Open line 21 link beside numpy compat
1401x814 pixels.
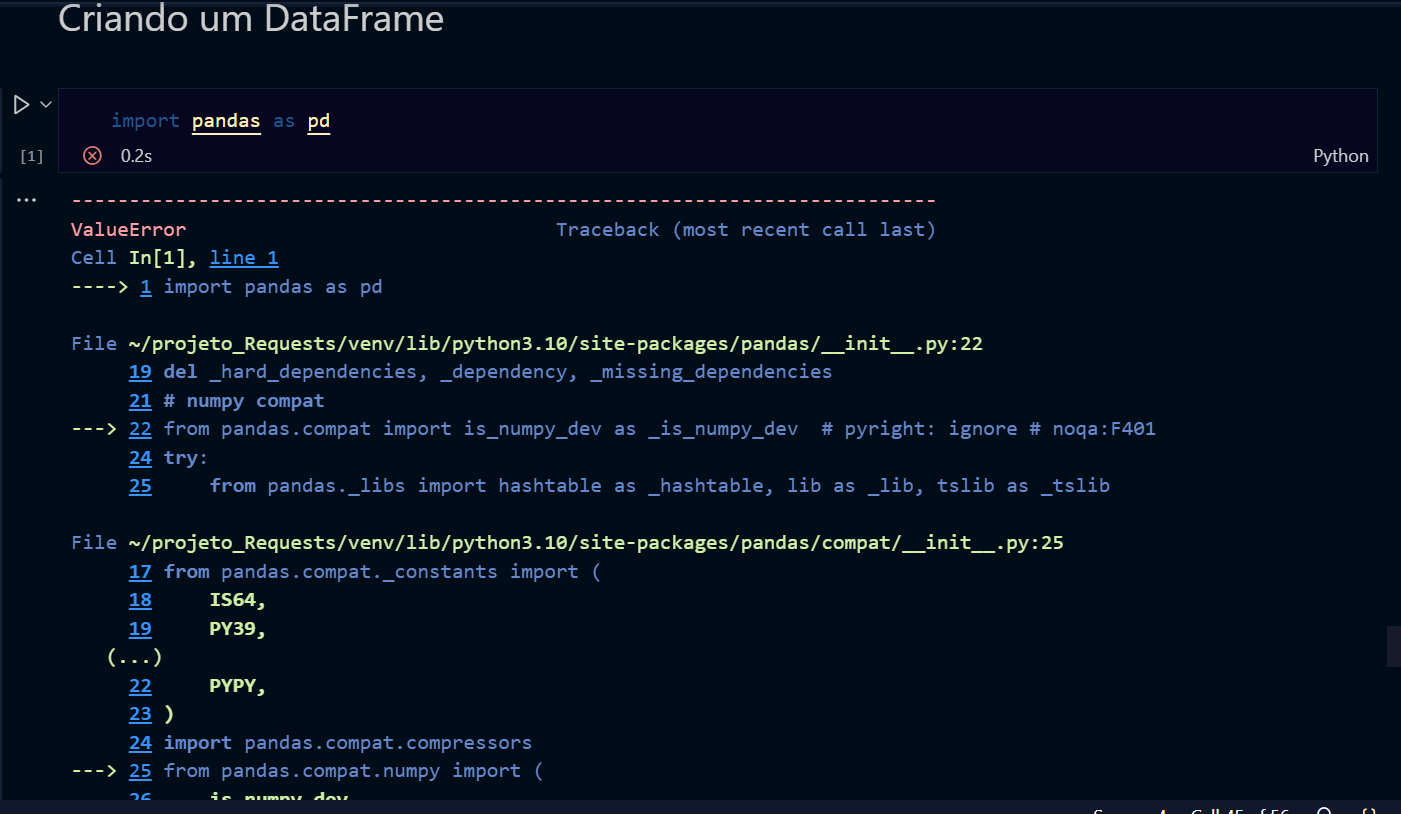pyautogui.click(x=140, y=401)
